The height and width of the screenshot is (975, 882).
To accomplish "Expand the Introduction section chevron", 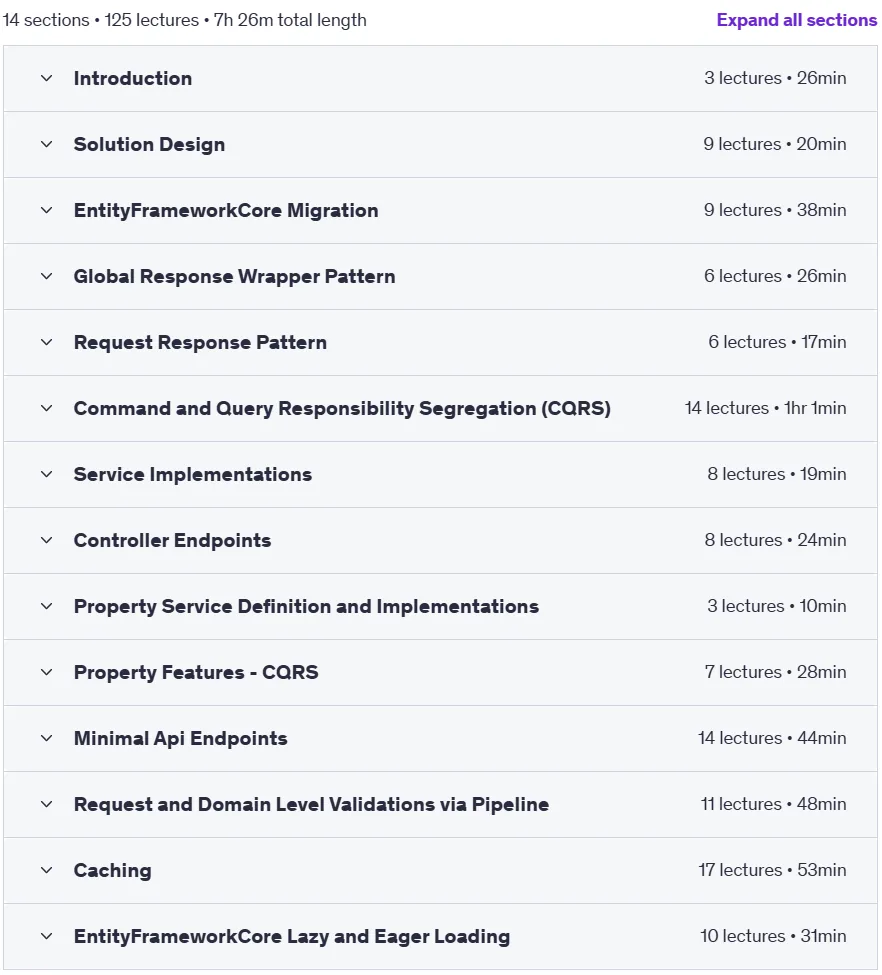I will (x=47, y=78).
